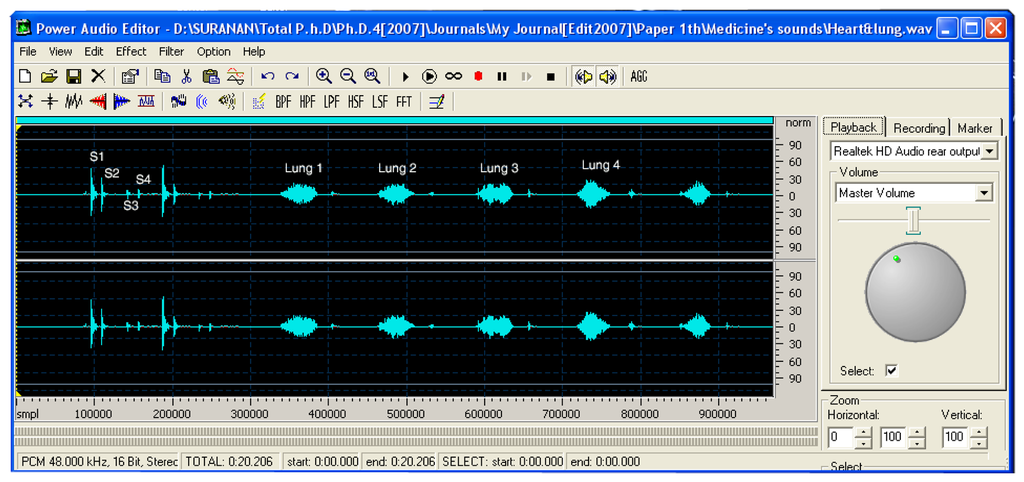Start recording with red record button

pyautogui.click(x=478, y=76)
